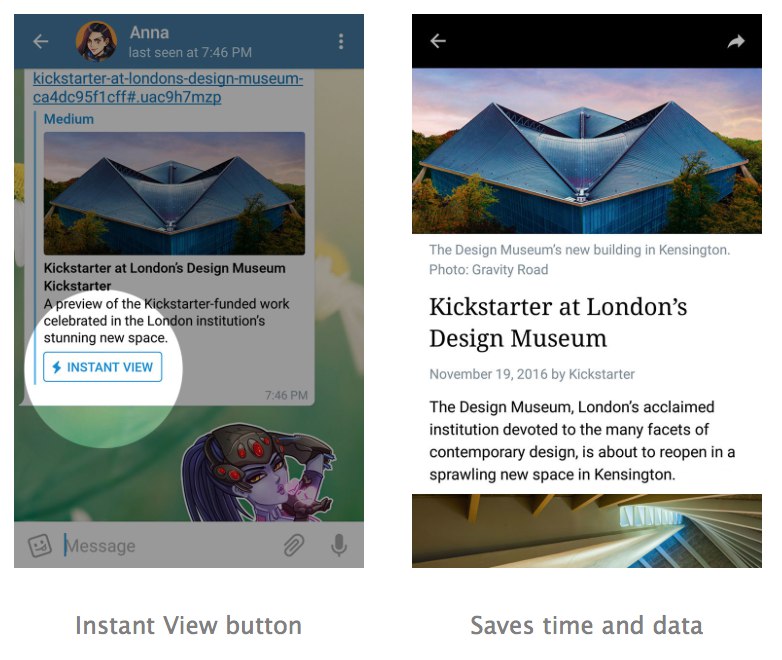Tap the microphone voice message icon
782x660 pixels.
(x=339, y=545)
